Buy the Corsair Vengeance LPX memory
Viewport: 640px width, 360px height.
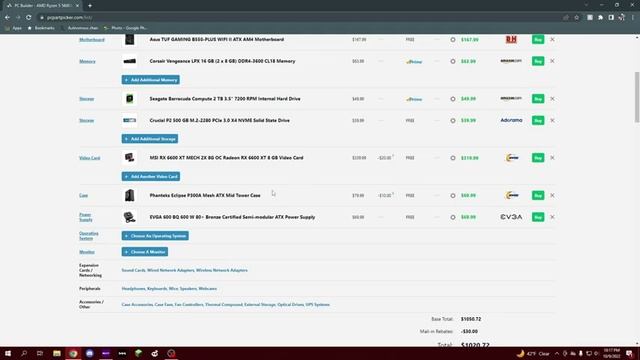(x=538, y=61)
